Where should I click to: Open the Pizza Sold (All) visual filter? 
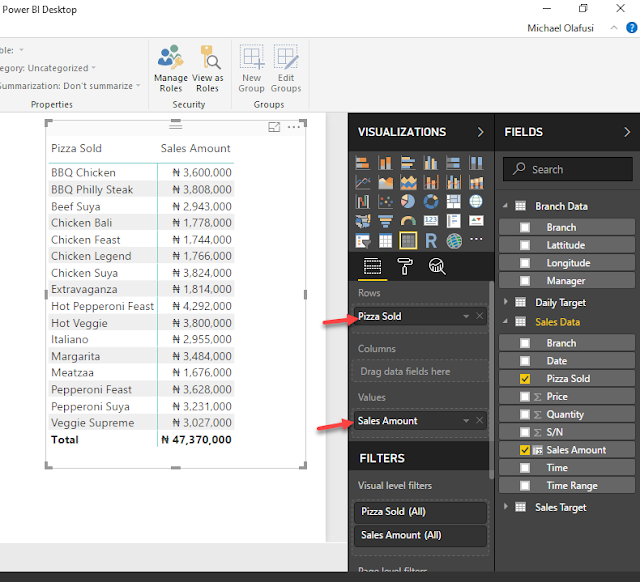[420, 511]
